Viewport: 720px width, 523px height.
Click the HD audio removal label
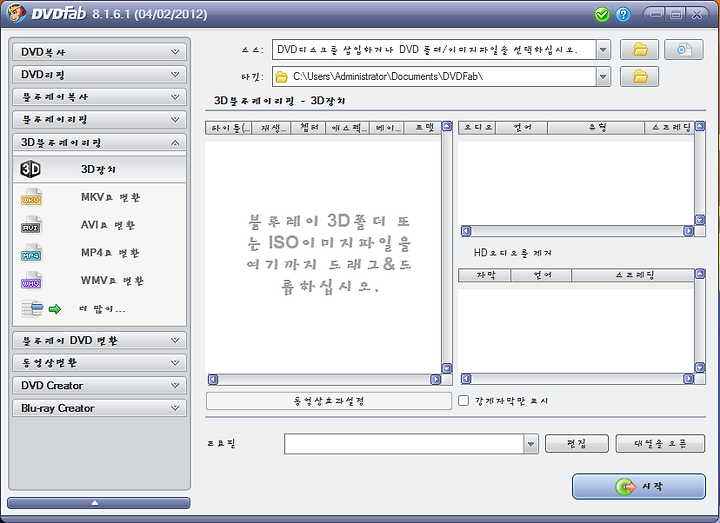(512, 253)
